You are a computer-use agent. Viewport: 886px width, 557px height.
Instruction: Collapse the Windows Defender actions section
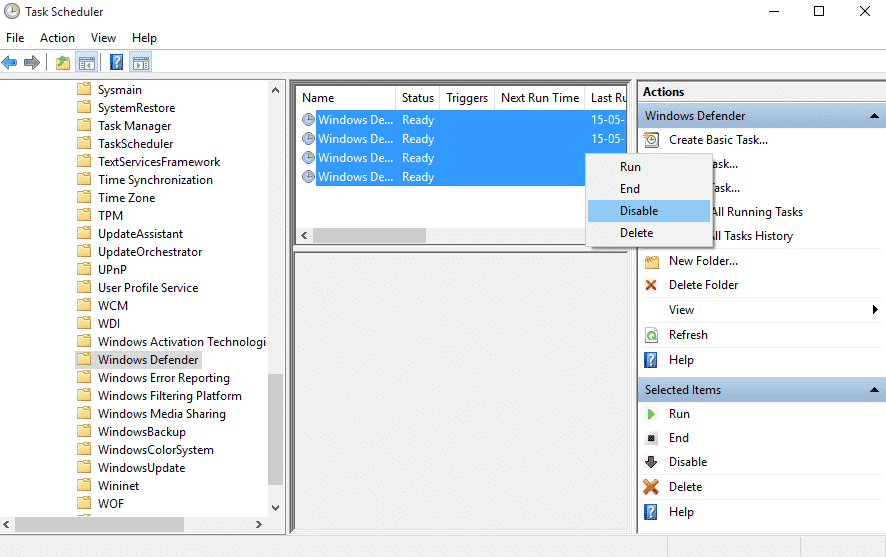coord(874,116)
